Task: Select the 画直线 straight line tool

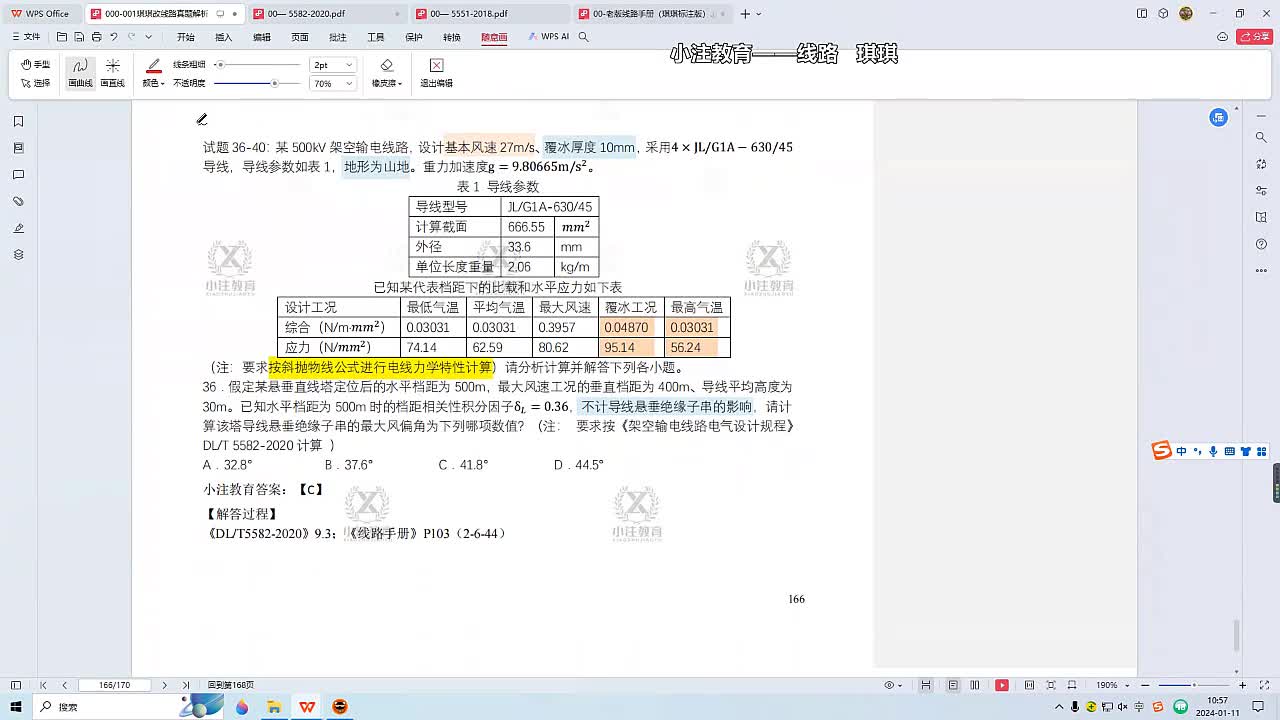Action: tap(113, 72)
